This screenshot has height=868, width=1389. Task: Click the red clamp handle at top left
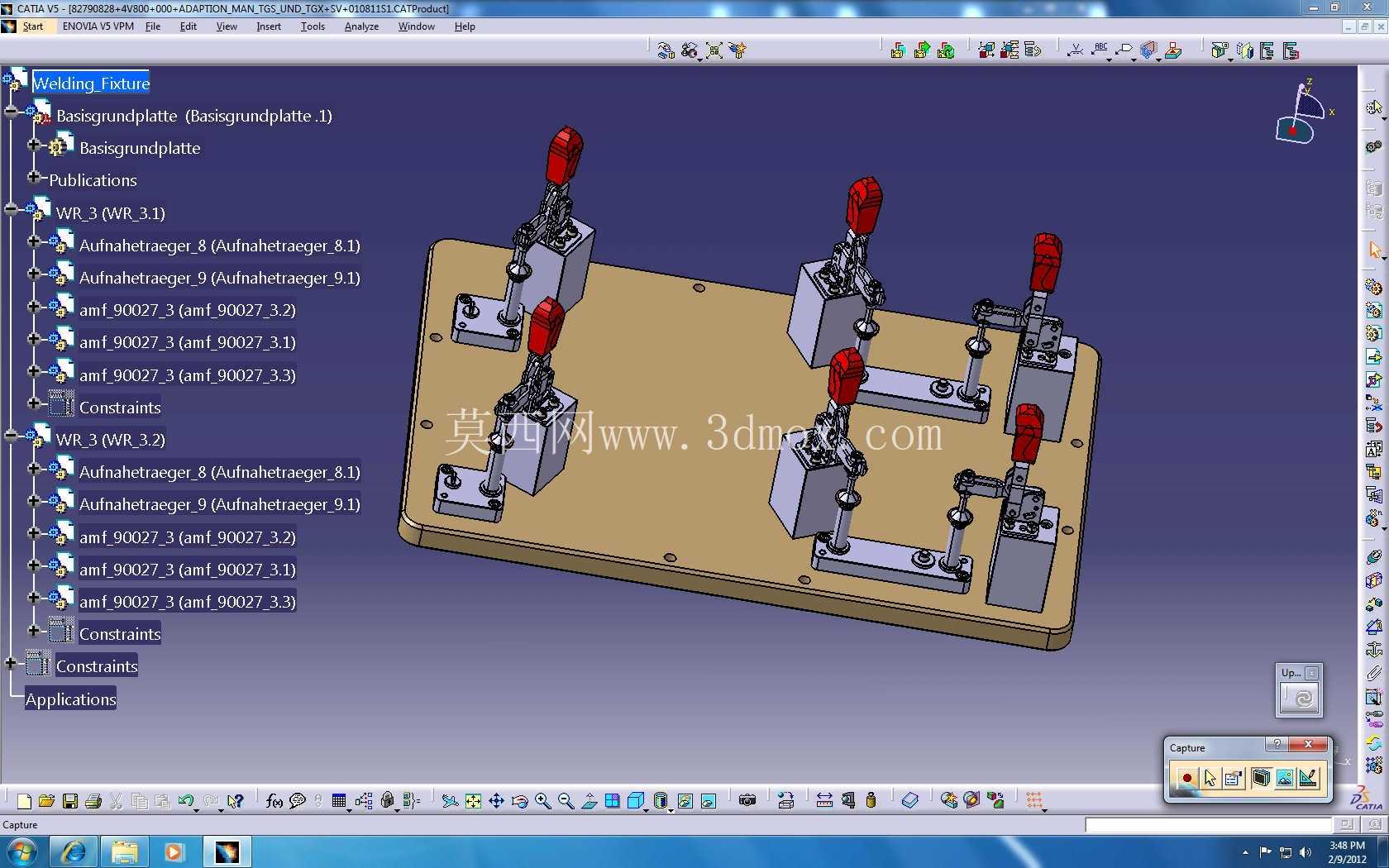(x=564, y=154)
